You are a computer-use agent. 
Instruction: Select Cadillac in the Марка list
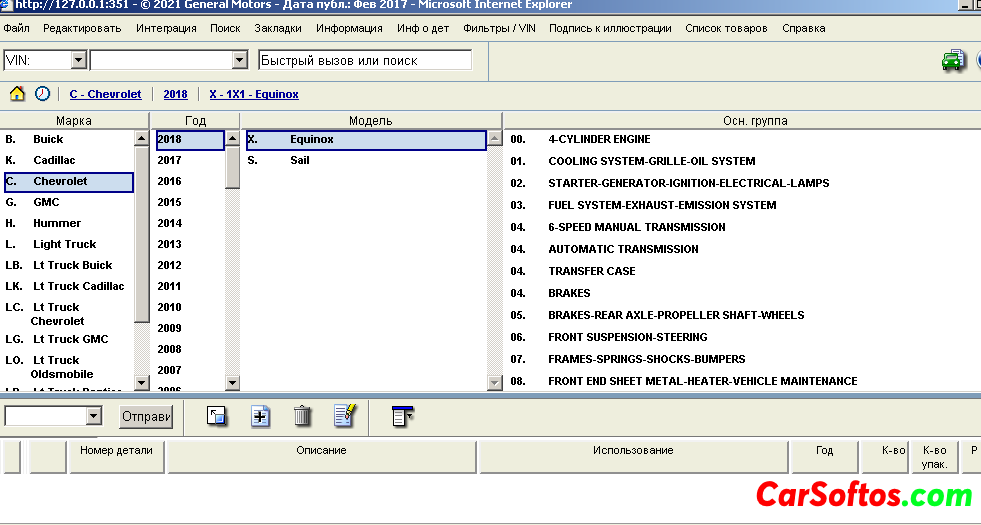(x=54, y=160)
